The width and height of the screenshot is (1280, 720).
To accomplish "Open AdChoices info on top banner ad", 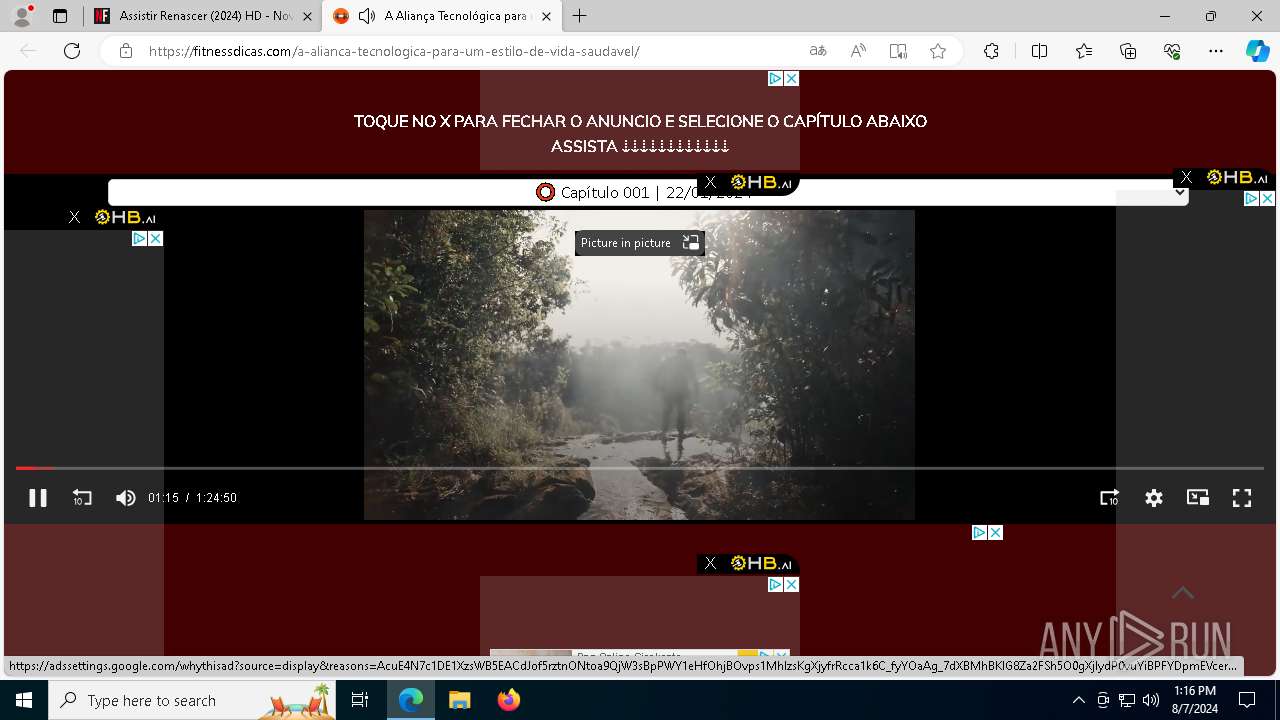I will 775,78.
